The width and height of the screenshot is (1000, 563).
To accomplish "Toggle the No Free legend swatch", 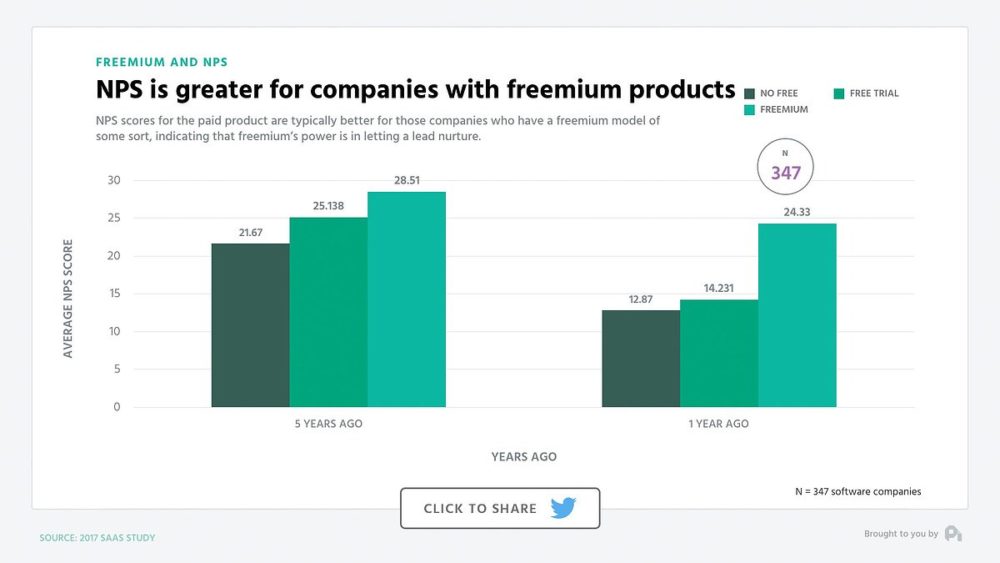I will (750, 93).
